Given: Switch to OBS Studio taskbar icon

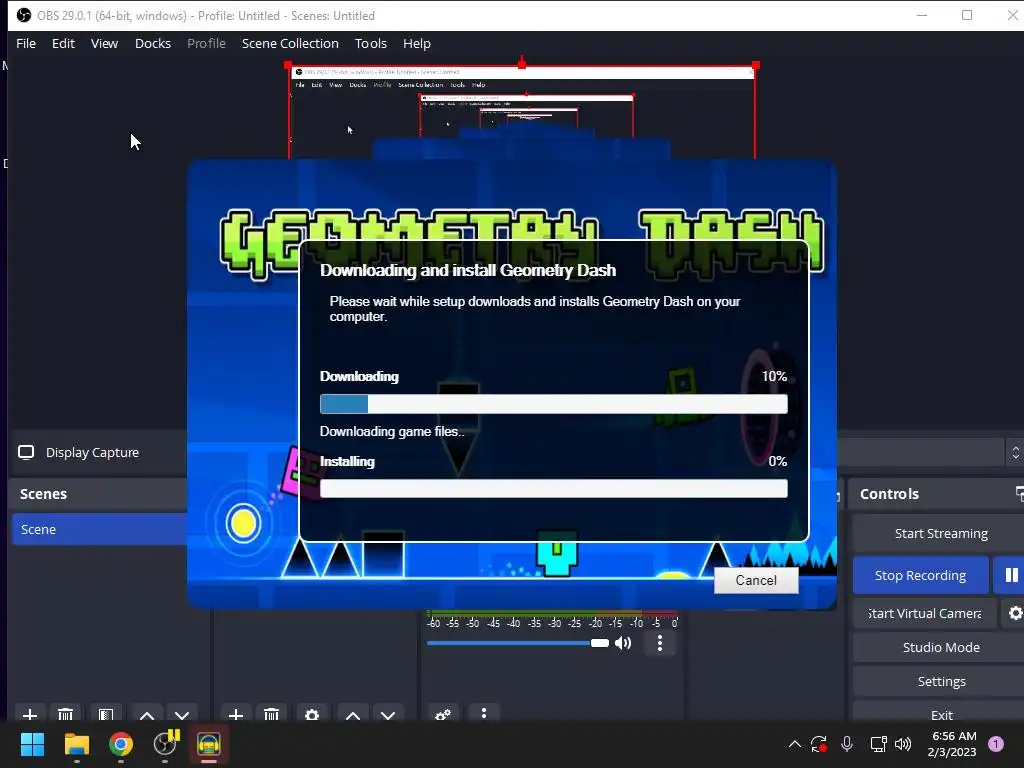Looking at the screenshot, I should 165,744.
